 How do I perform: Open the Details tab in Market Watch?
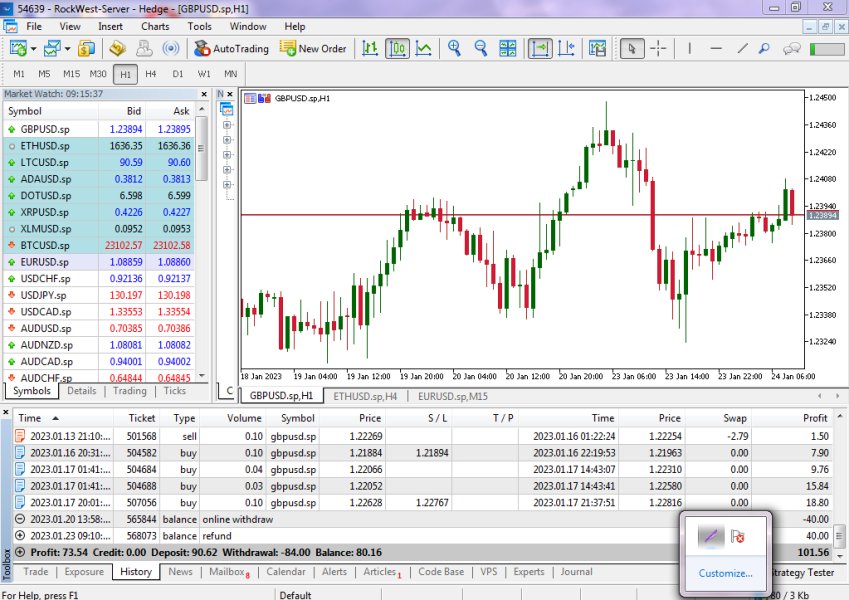82,391
